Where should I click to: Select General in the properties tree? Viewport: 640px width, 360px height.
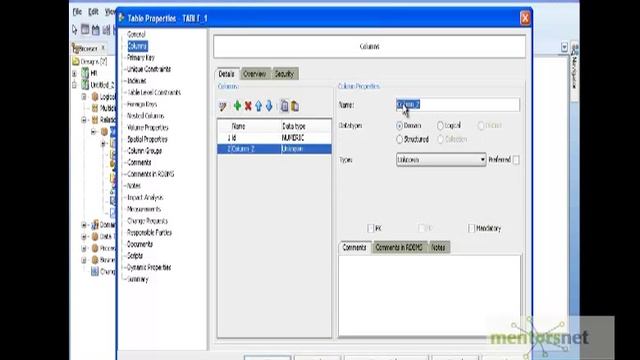coord(136,34)
